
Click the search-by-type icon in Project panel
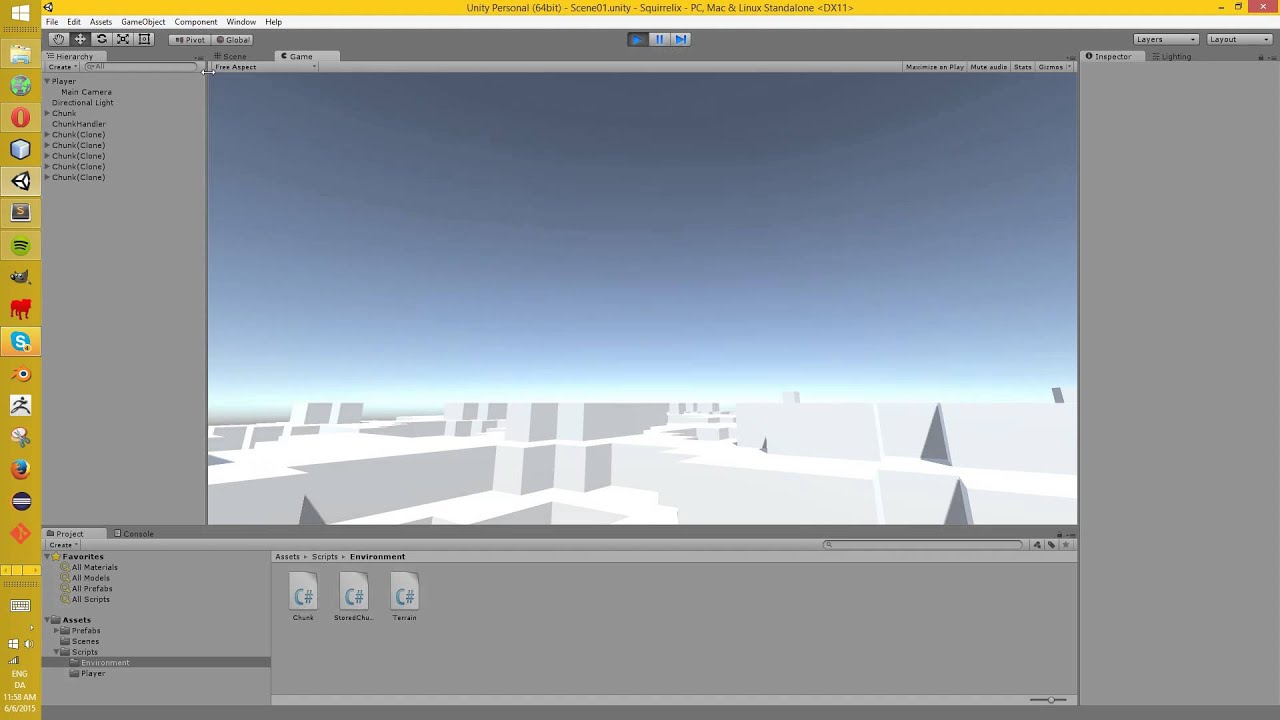[1037, 545]
